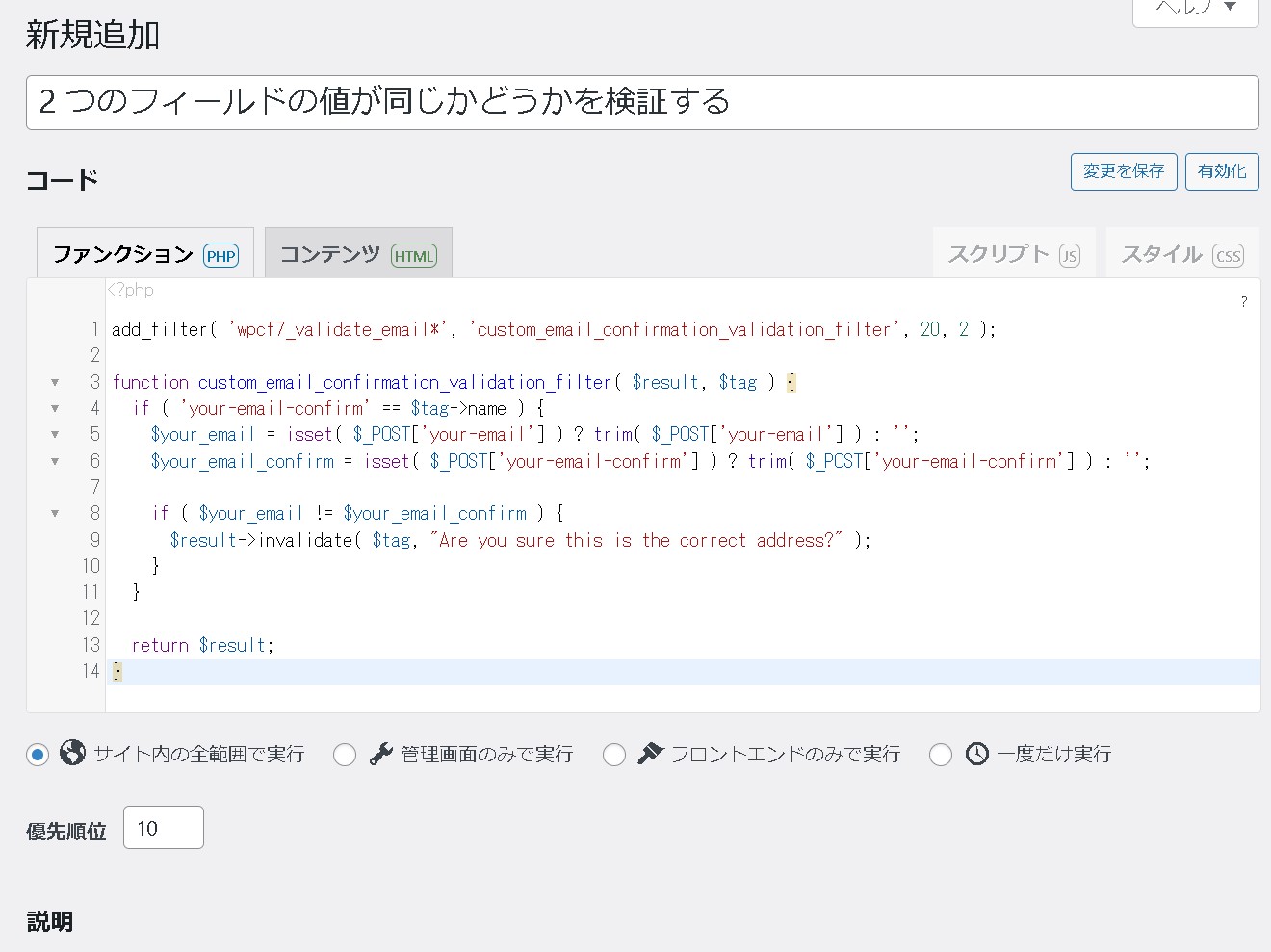Viewport: 1271px width, 952px height.
Task: Open the ヘルプ dropdown
Action: point(1194,8)
